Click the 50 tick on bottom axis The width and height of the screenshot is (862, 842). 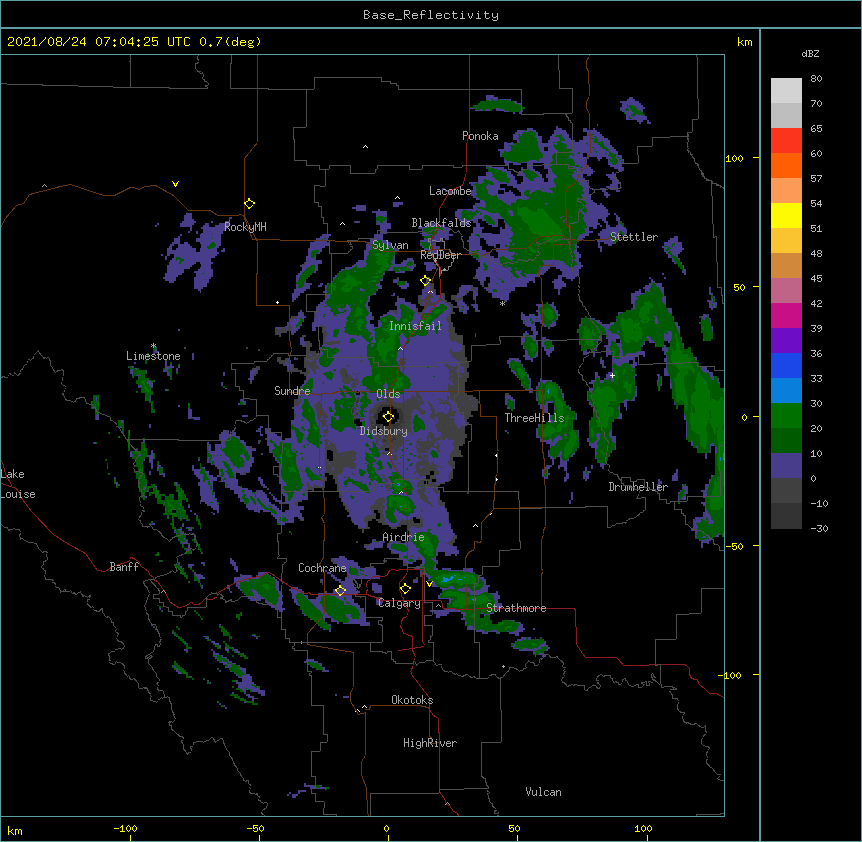(x=515, y=828)
